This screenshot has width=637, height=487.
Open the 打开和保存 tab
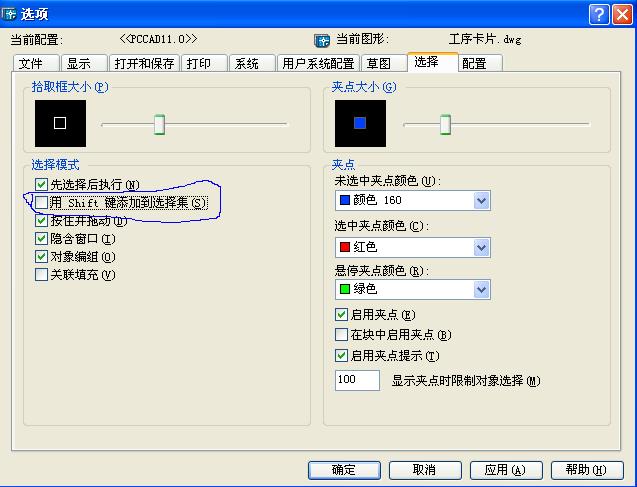[144, 64]
